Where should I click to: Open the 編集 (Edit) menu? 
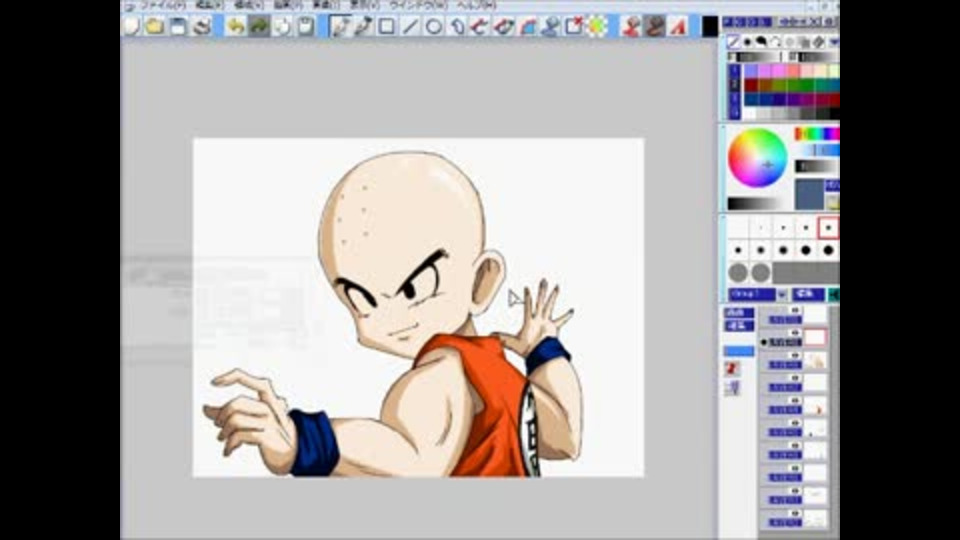(x=209, y=6)
